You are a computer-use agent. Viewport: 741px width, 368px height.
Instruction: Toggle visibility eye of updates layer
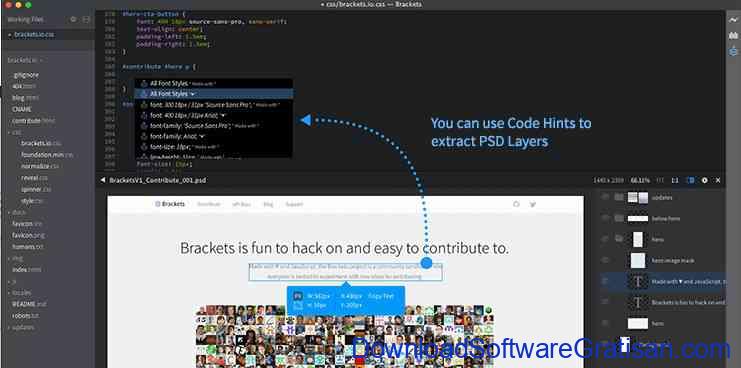pyautogui.click(x=604, y=197)
